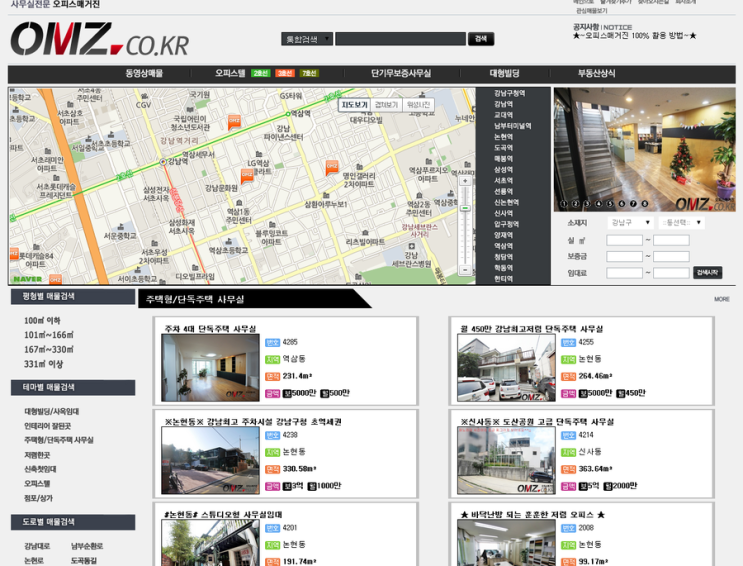The width and height of the screenshot is (743, 566).
Task: Select 강남구청역 in the station list
Action: pyautogui.click(x=509, y=93)
